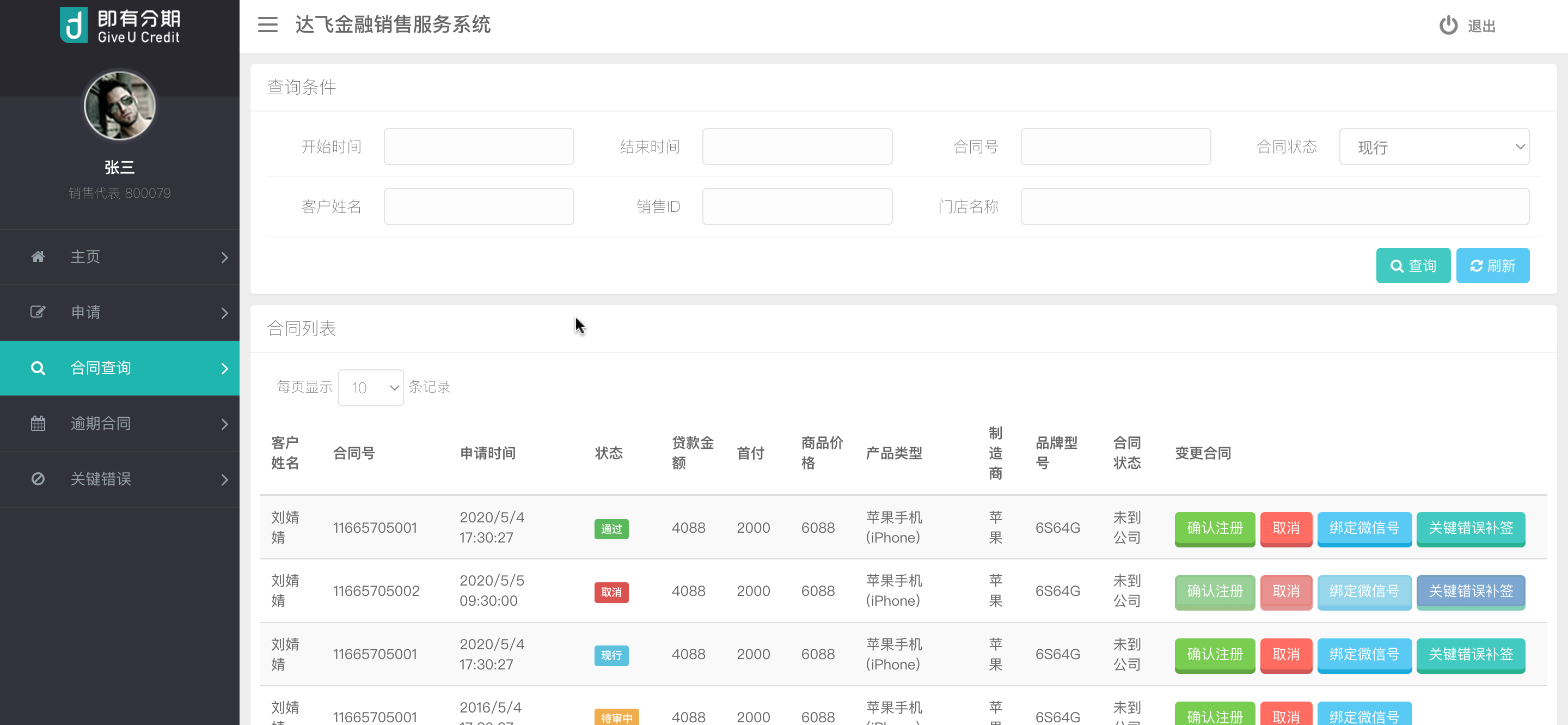Click the 产品类型 column header
The width and height of the screenshot is (1568, 725).
point(893,454)
